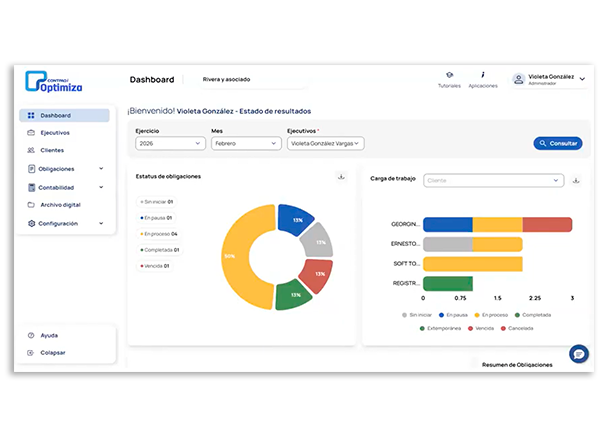Click the Ayuda help icon

coord(31,335)
